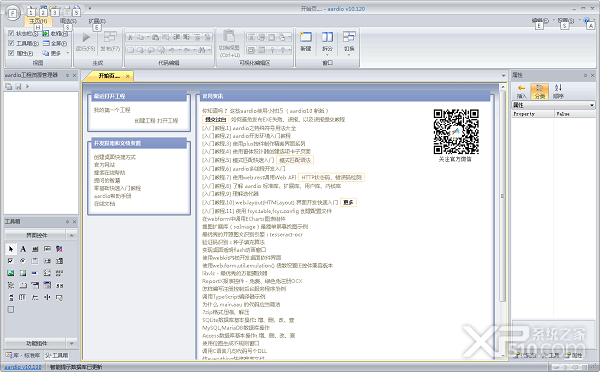600x372 pixels.
Task: Open the properties object combo box
Action: tap(553, 105)
